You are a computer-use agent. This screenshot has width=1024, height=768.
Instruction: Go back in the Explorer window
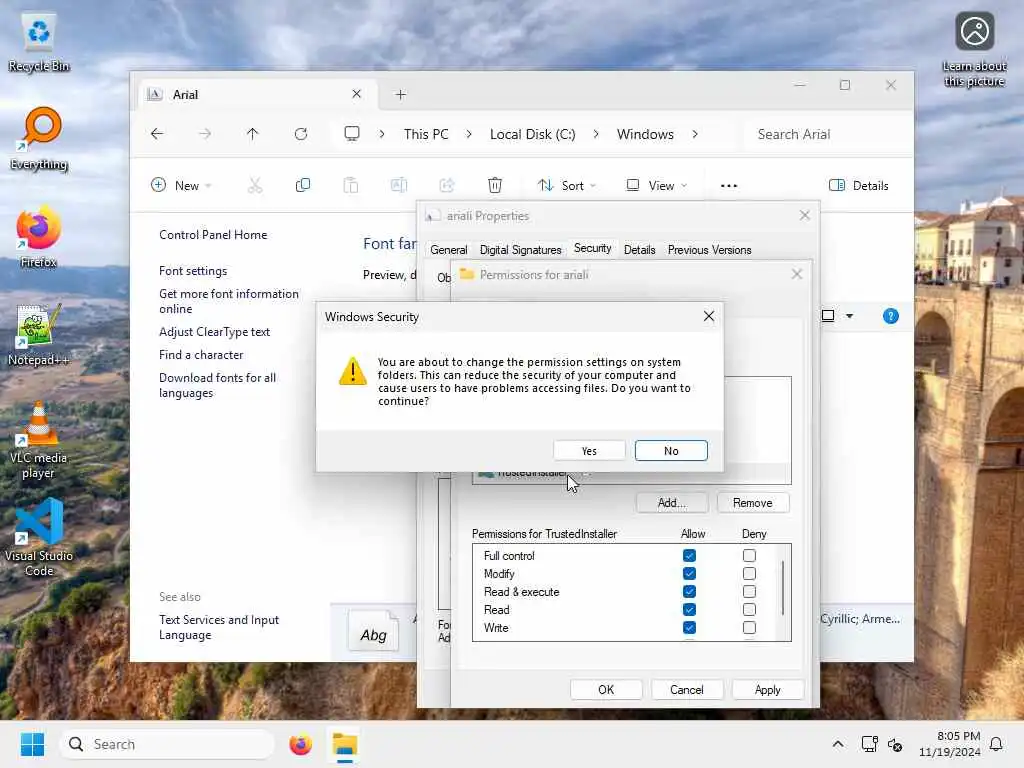click(157, 134)
